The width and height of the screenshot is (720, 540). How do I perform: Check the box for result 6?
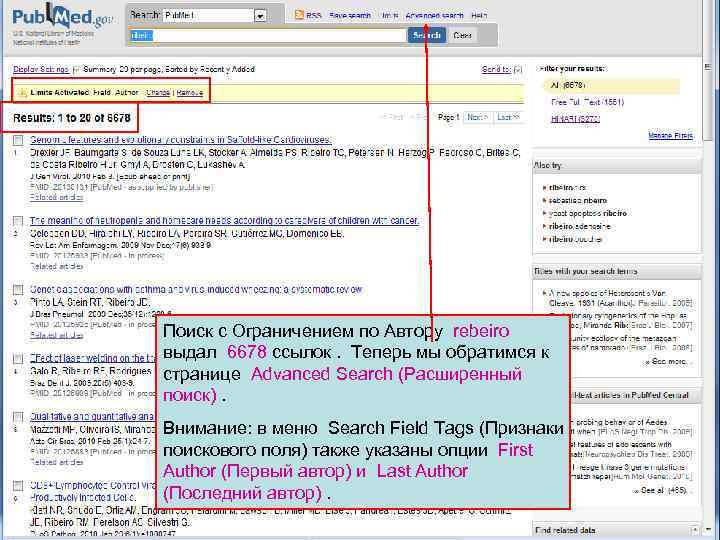tap(18, 486)
